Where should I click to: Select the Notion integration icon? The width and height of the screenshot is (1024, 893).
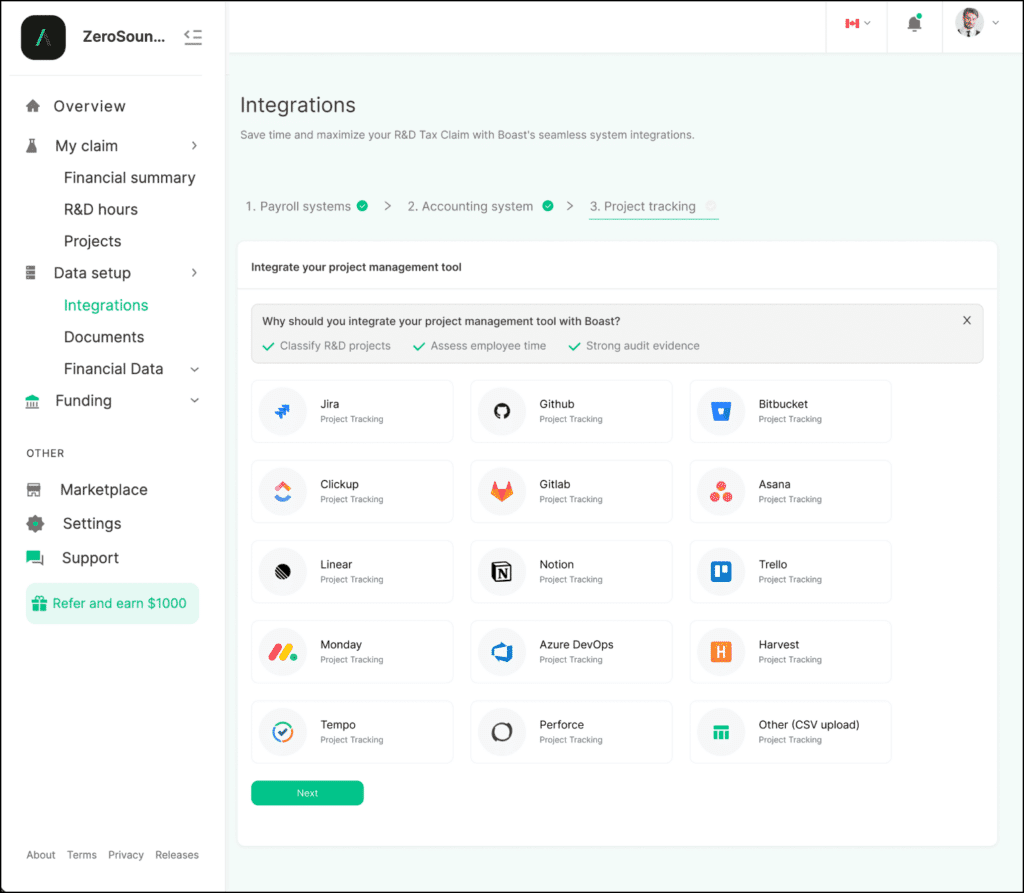[502, 572]
